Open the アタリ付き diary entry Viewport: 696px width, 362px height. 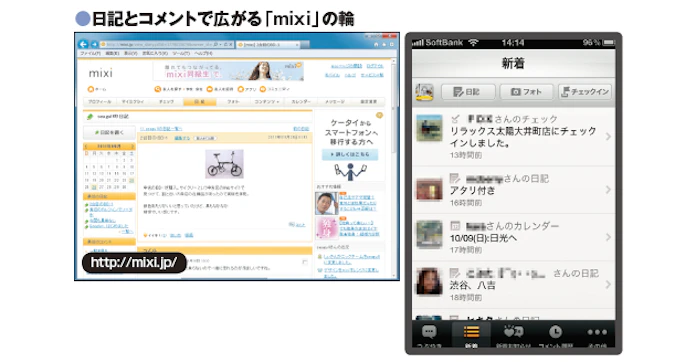(x=514, y=190)
